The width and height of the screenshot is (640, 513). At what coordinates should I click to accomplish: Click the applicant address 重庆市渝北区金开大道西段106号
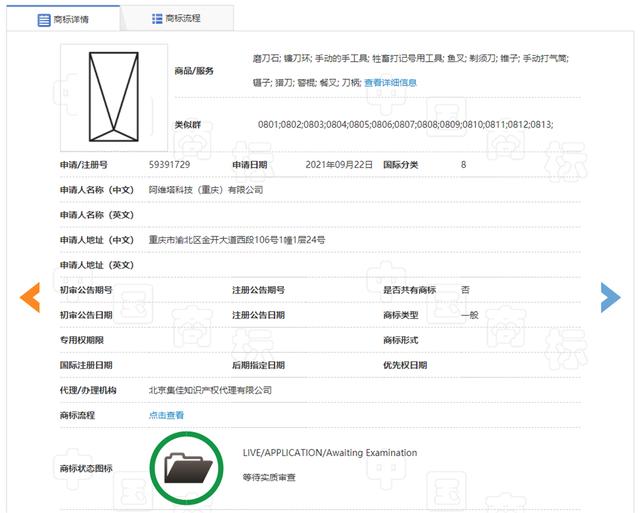tap(237, 240)
